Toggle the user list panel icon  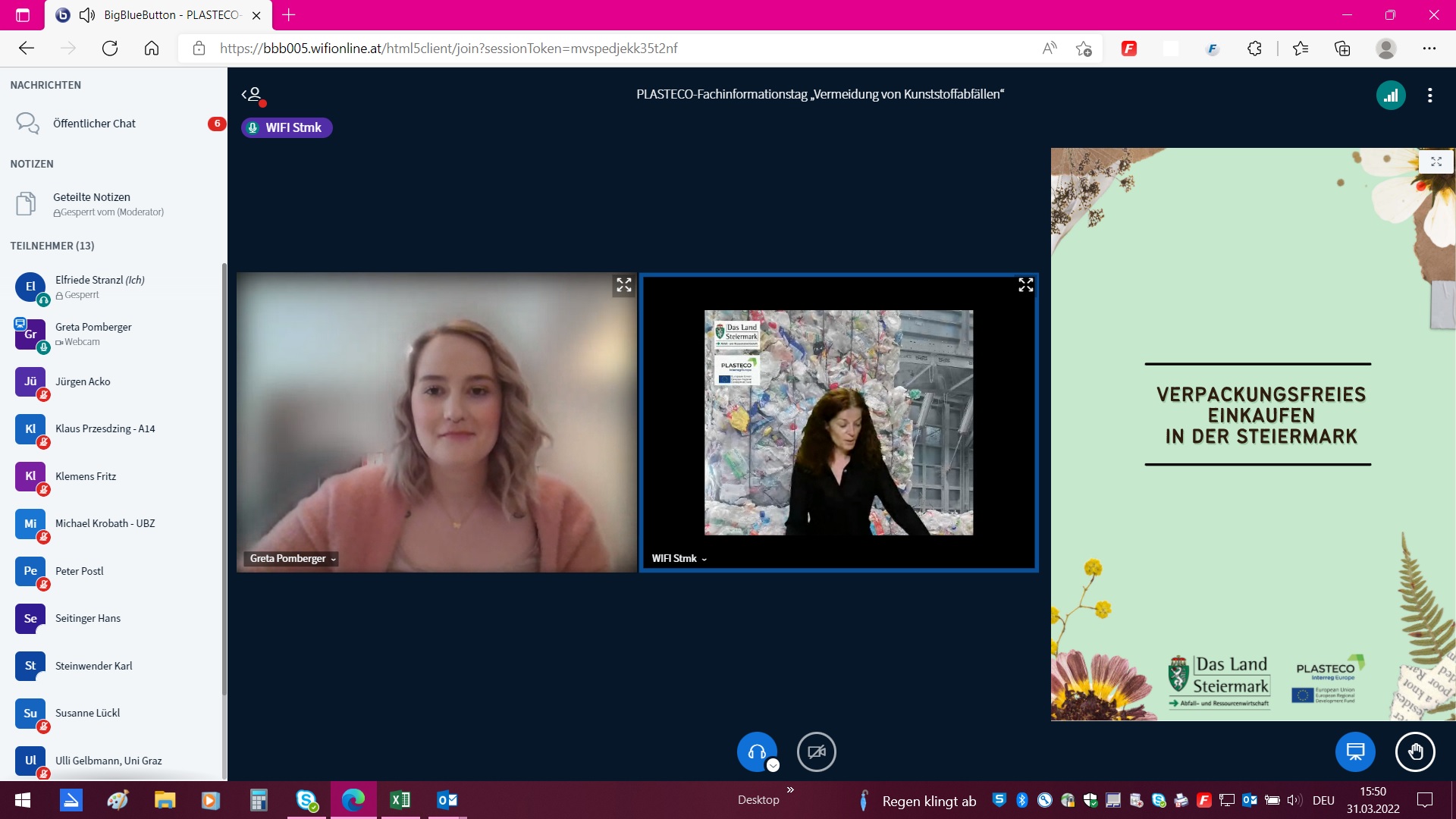pos(253,95)
